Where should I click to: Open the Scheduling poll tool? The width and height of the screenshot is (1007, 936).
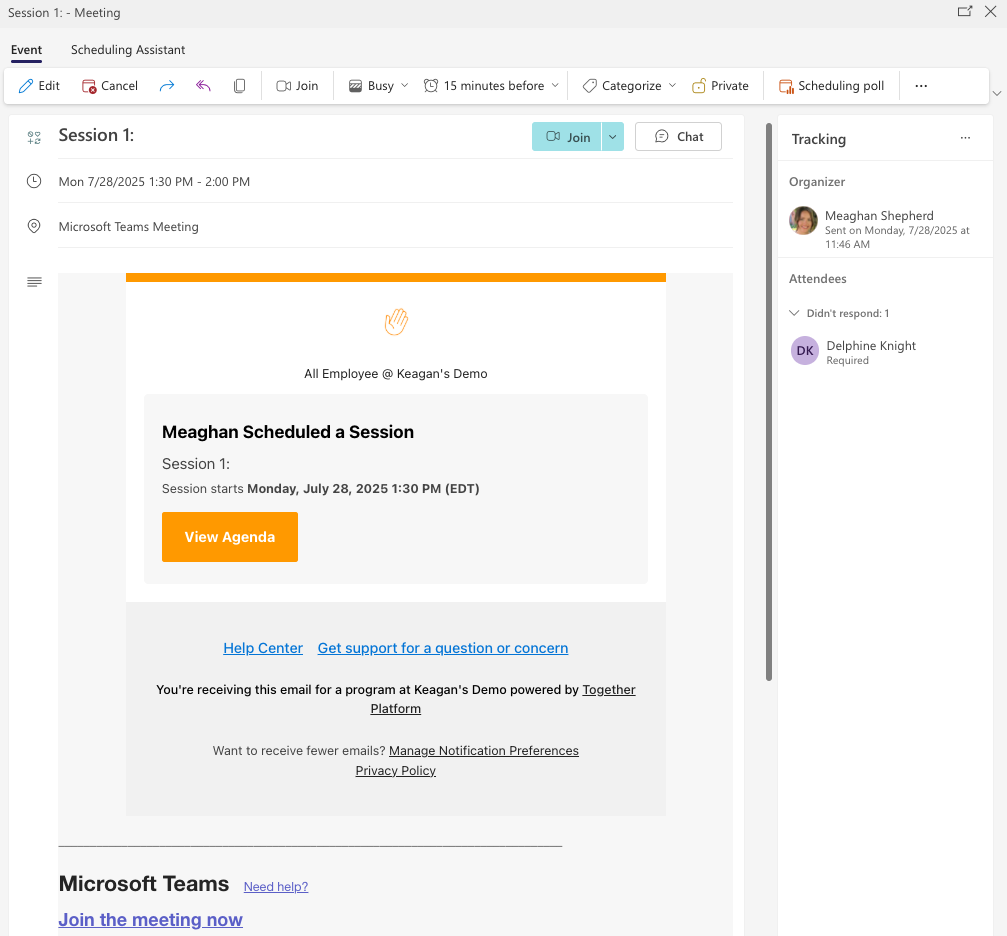pos(831,86)
